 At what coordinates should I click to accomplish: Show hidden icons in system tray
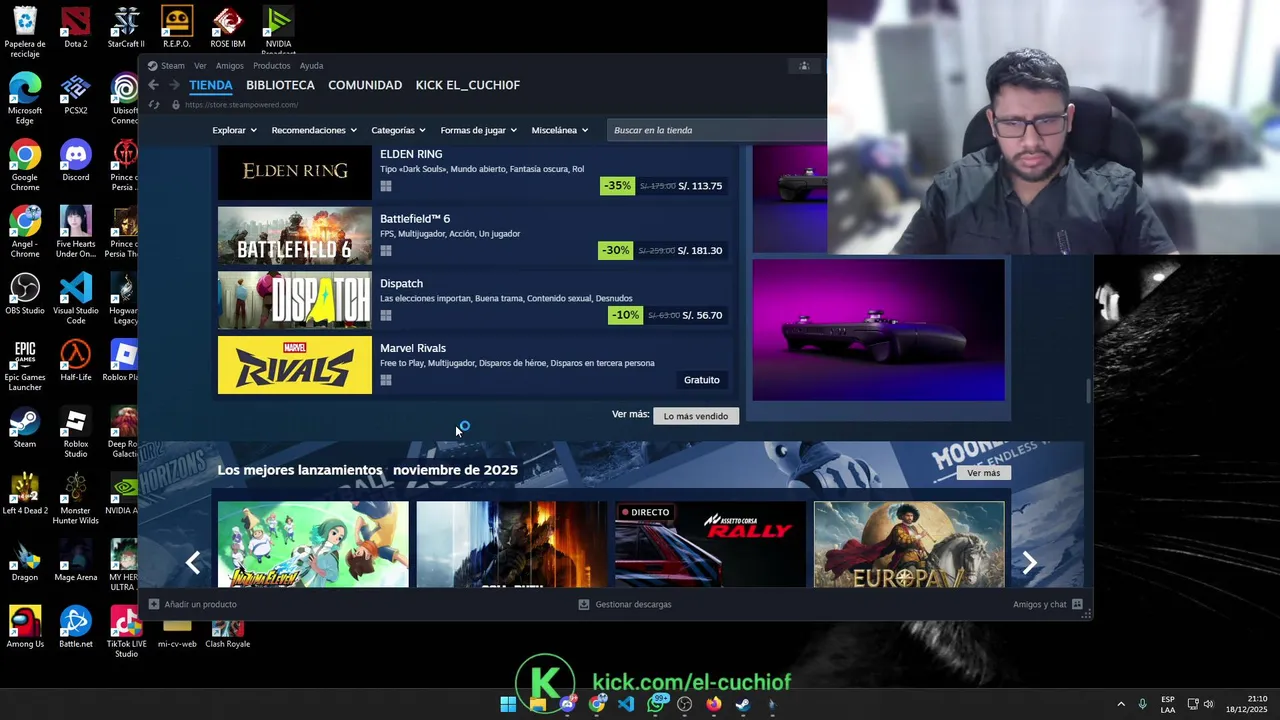pyautogui.click(x=1121, y=704)
